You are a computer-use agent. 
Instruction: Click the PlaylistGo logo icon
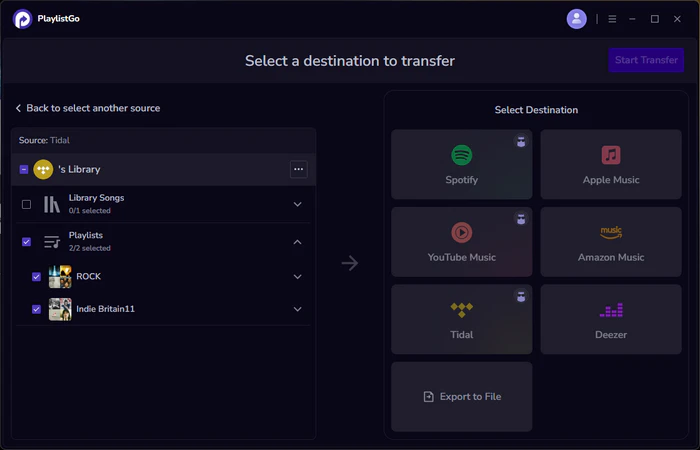point(22,19)
